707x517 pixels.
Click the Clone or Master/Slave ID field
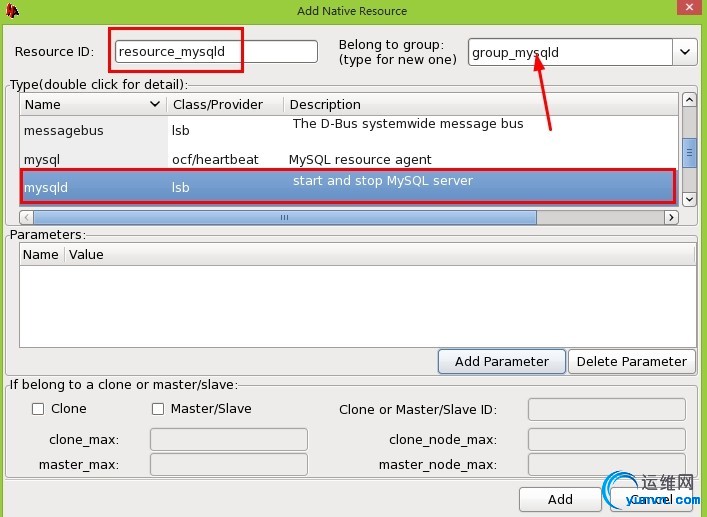tap(606, 409)
